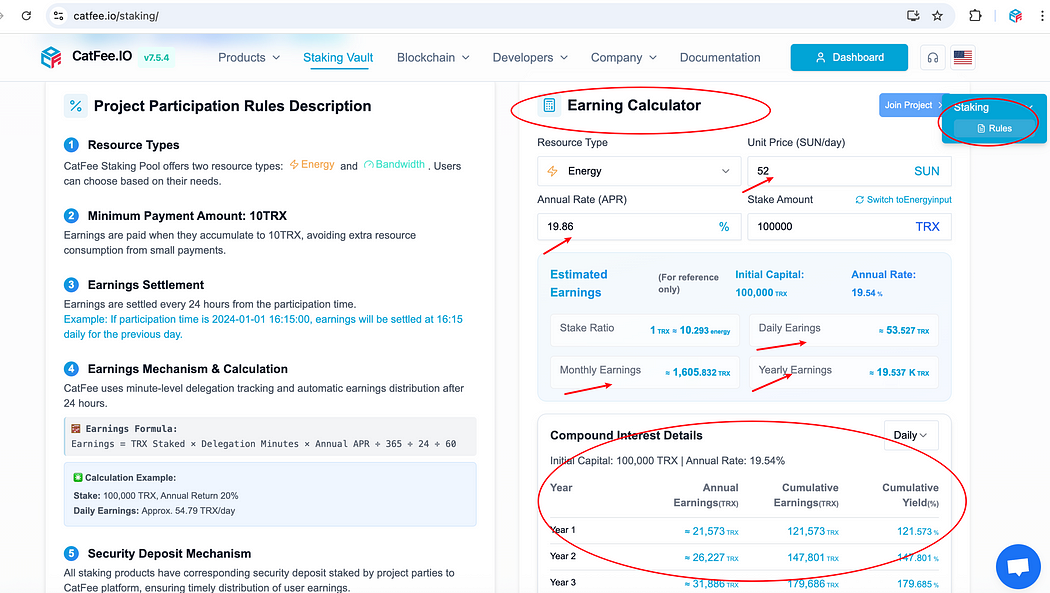Click the Daily Earnings value 53.527 TRX
This screenshot has width=1050, height=593.
tap(904, 331)
